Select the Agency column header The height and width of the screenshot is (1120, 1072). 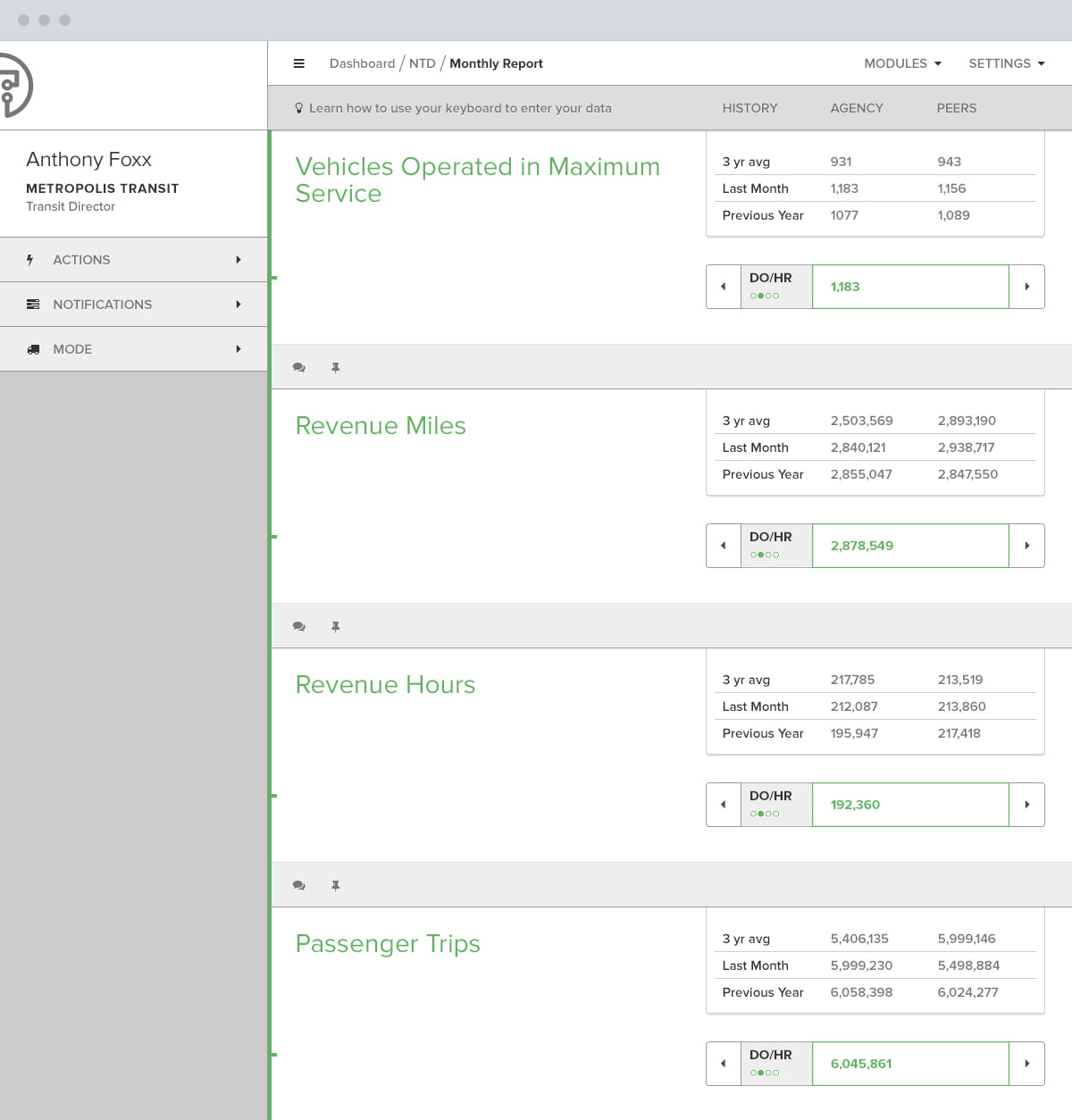click(x=857, y=108)
